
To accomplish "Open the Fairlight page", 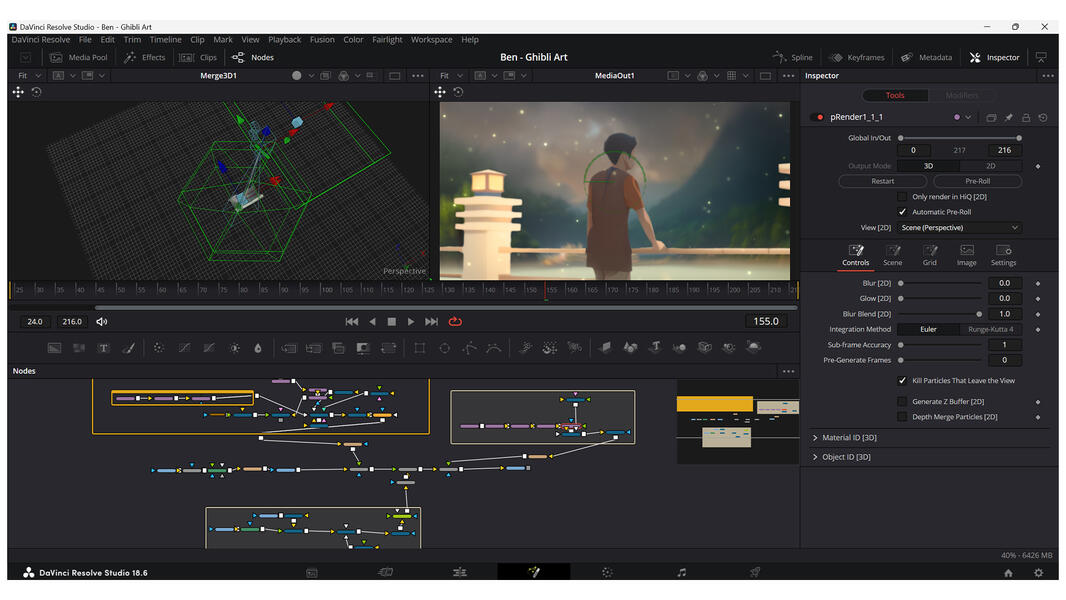I will point(681,572).
